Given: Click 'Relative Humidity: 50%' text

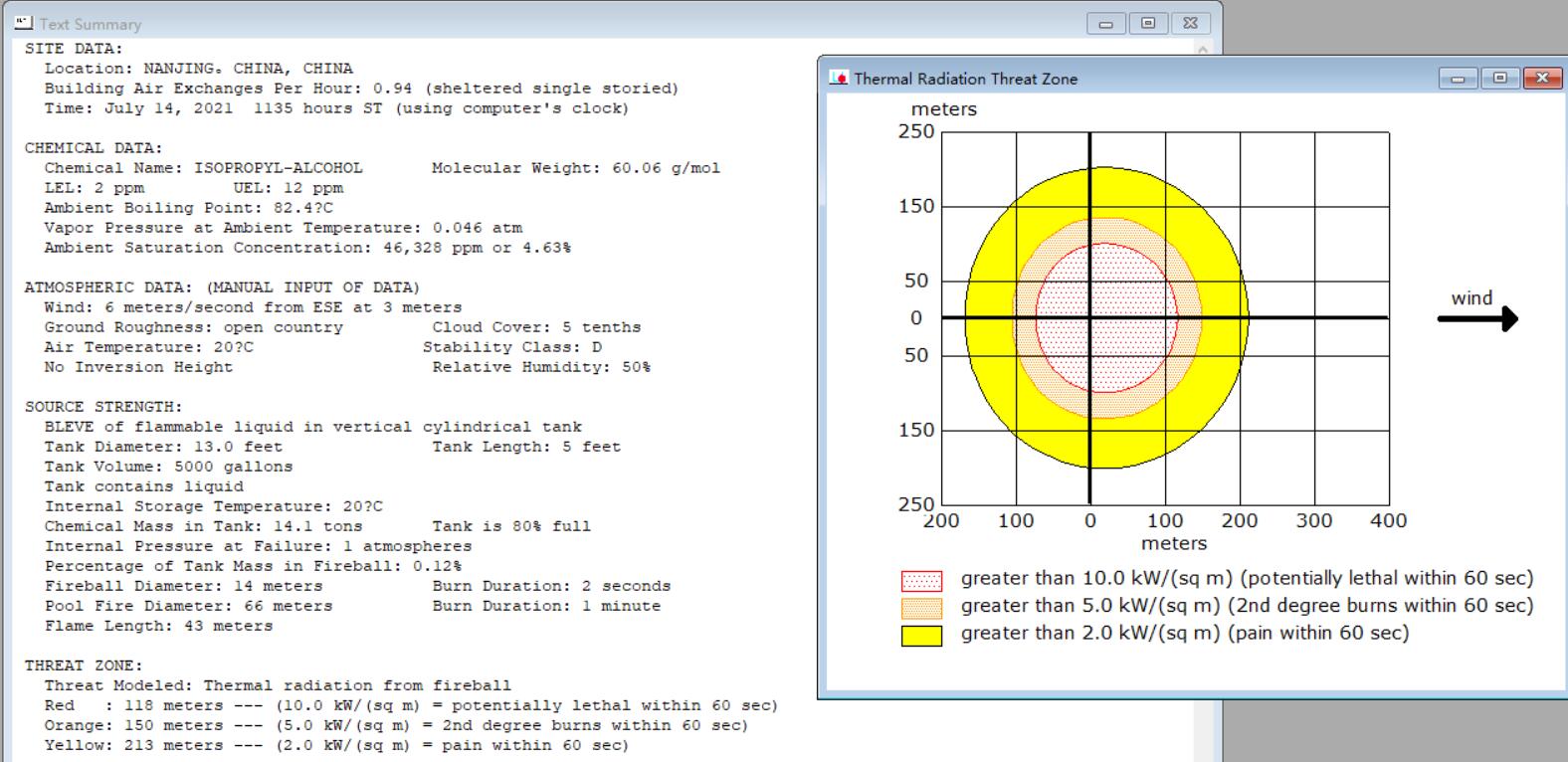Looking at the screenshot, I should 541,367.
